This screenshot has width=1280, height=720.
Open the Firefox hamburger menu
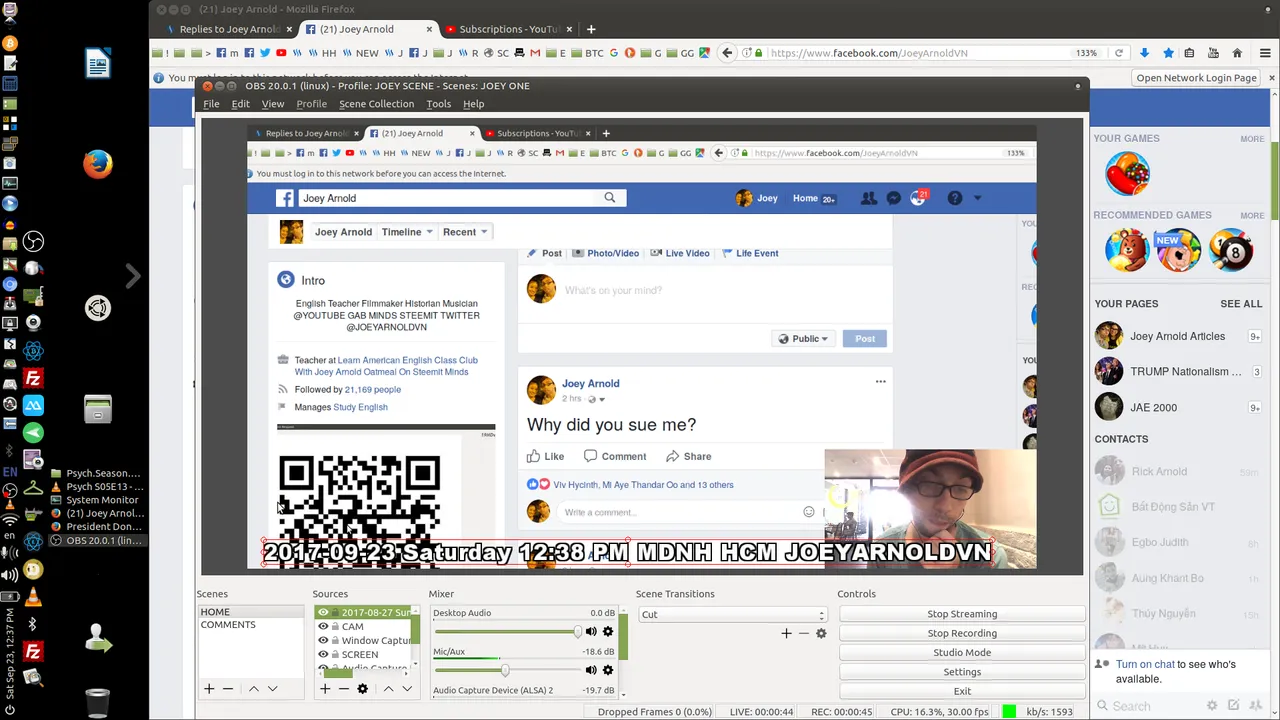[1265, 53]
